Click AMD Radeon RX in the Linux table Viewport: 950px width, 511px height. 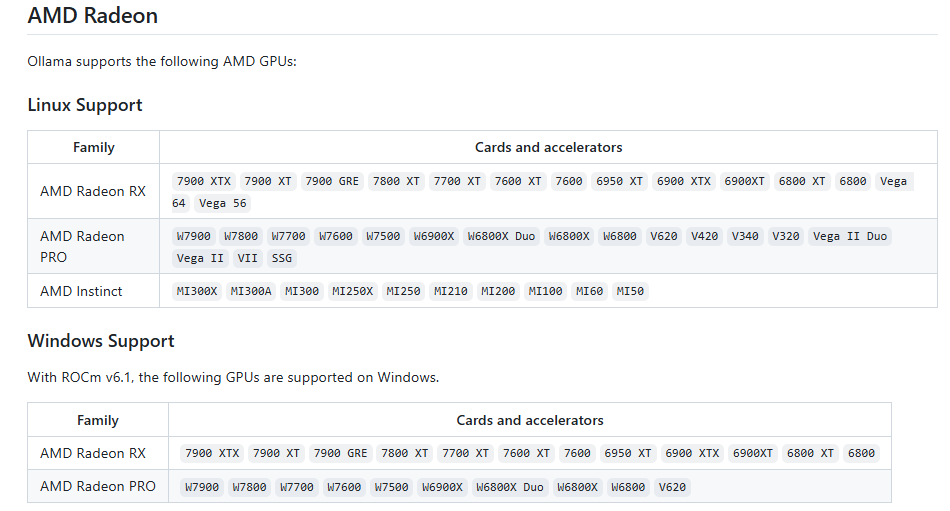pyautogui.click(x=93, y=191)
